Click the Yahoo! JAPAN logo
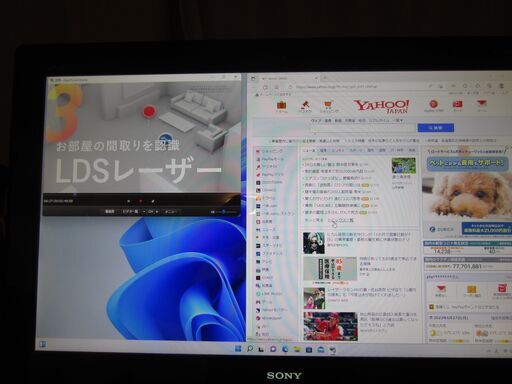 tap(382, 106)
